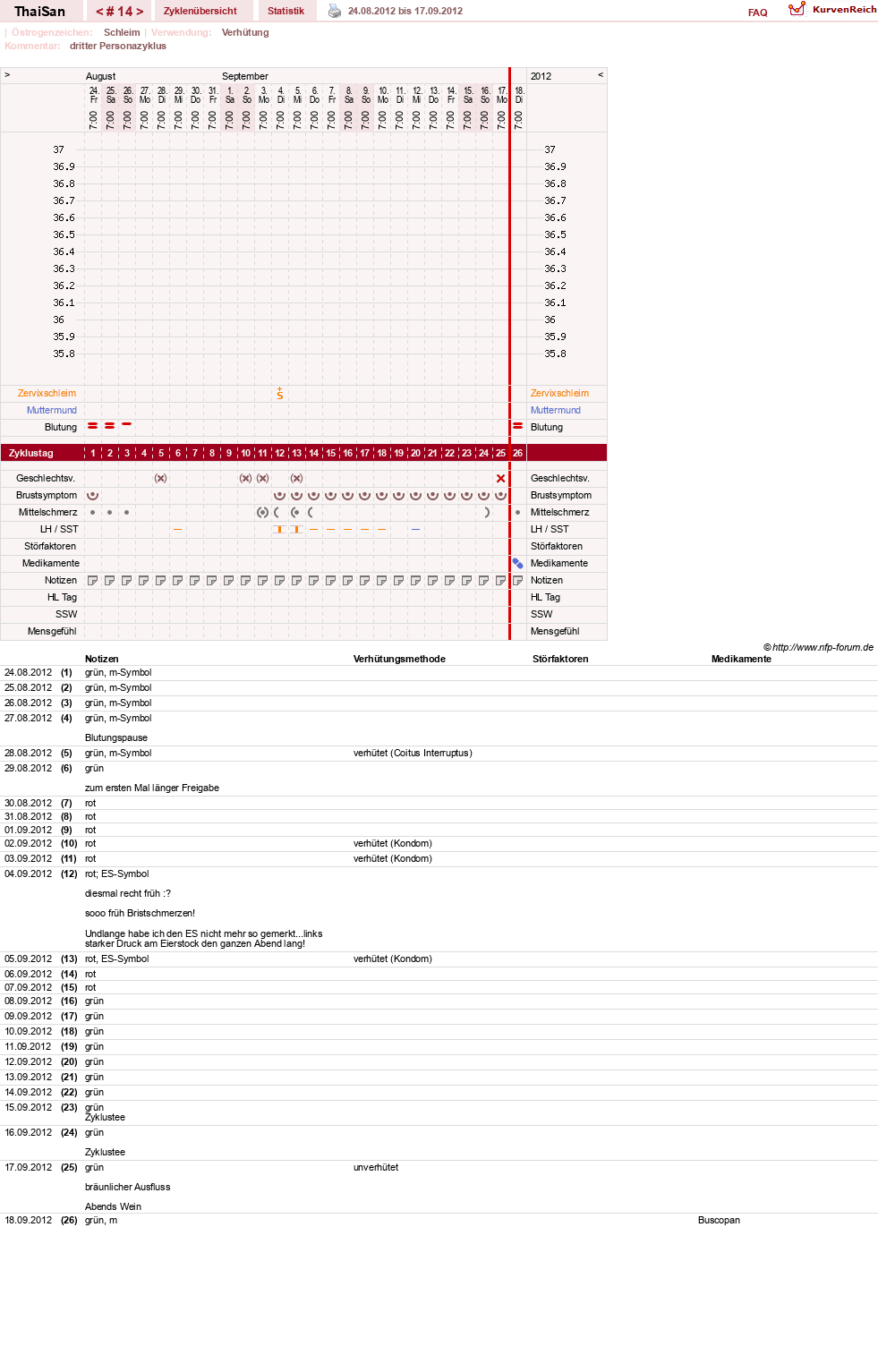Screen dimensions: 878x1372
Task: Click note row for 04.09.2012
Action: click(439, 908)
